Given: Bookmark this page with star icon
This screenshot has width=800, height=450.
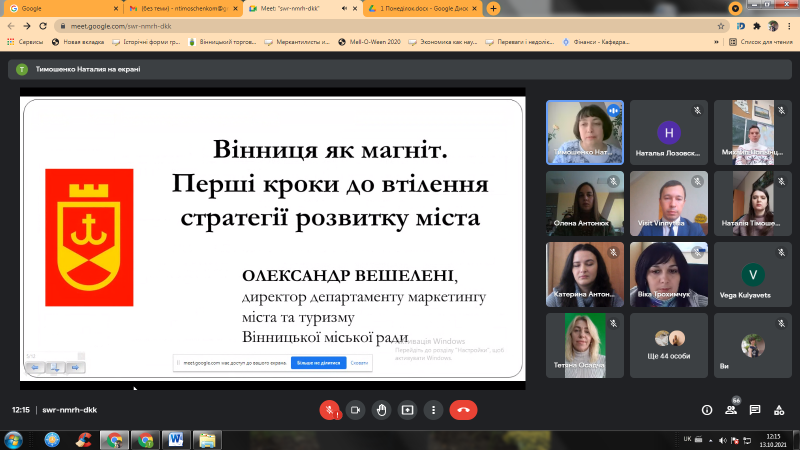Looking at the screenshot, I should click(x=721, y=26).
